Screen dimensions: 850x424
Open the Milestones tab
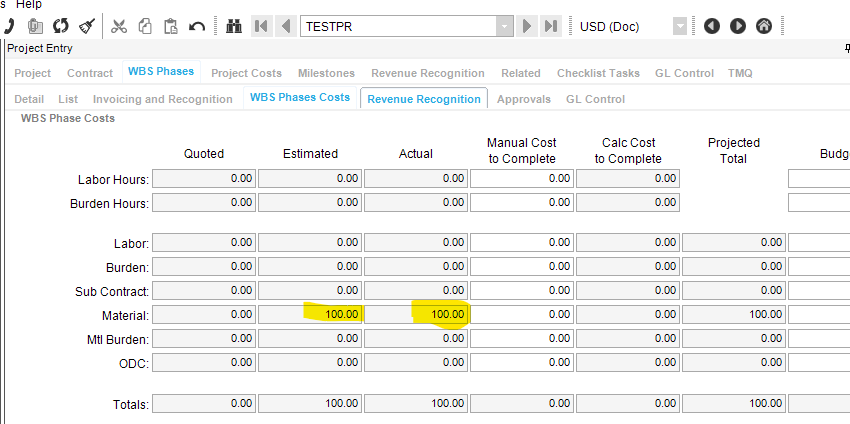[x=326, y=73]
